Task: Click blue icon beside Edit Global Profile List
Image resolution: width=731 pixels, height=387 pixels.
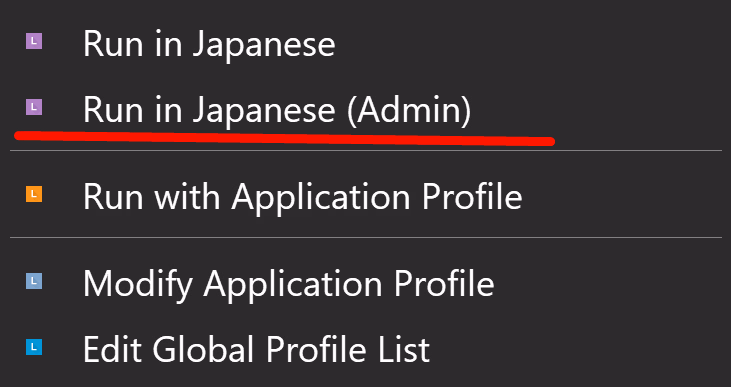Action: [x=34, y=347]
